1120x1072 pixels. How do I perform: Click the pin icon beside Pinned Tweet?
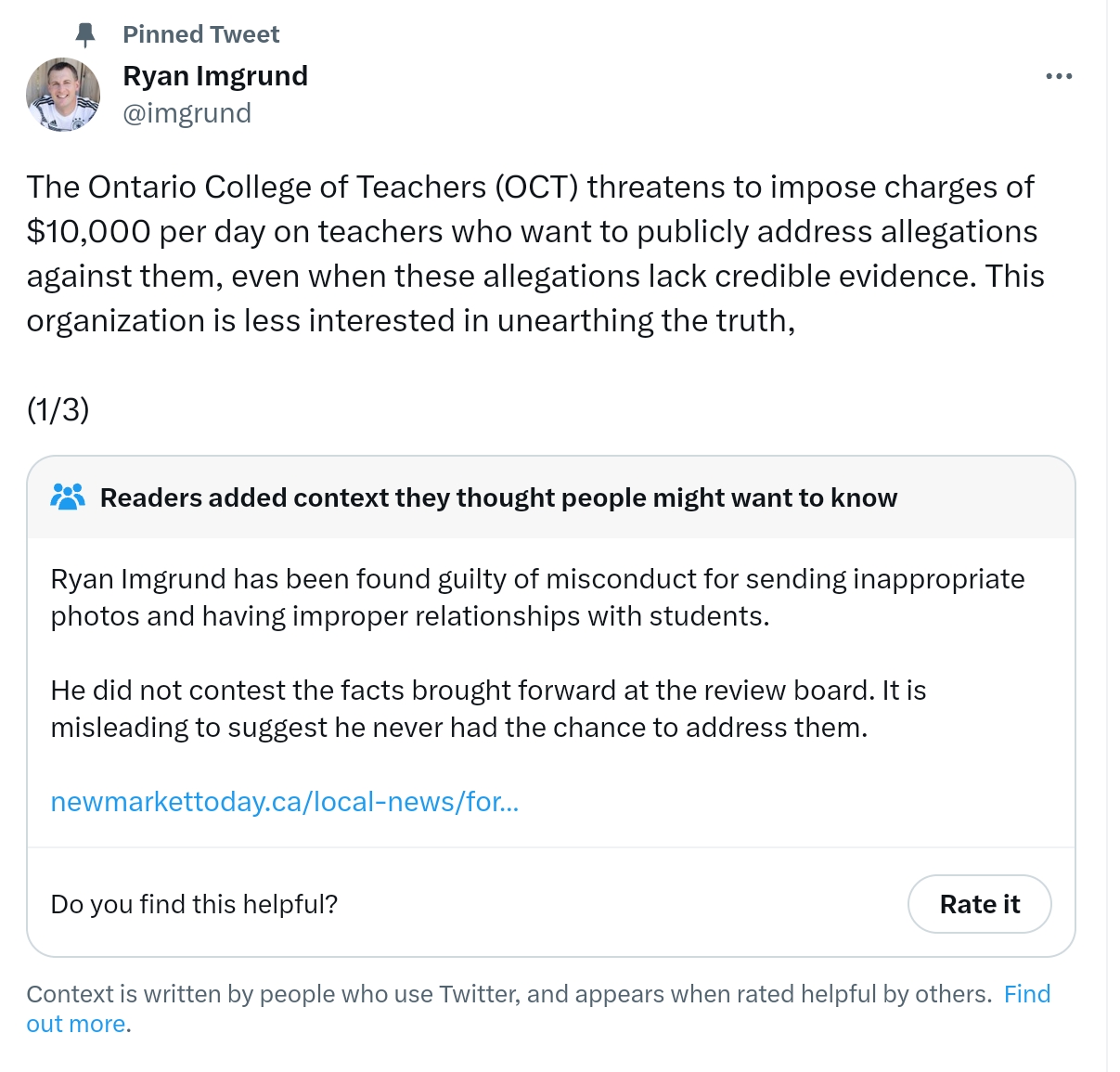click(x=84, y=35)
